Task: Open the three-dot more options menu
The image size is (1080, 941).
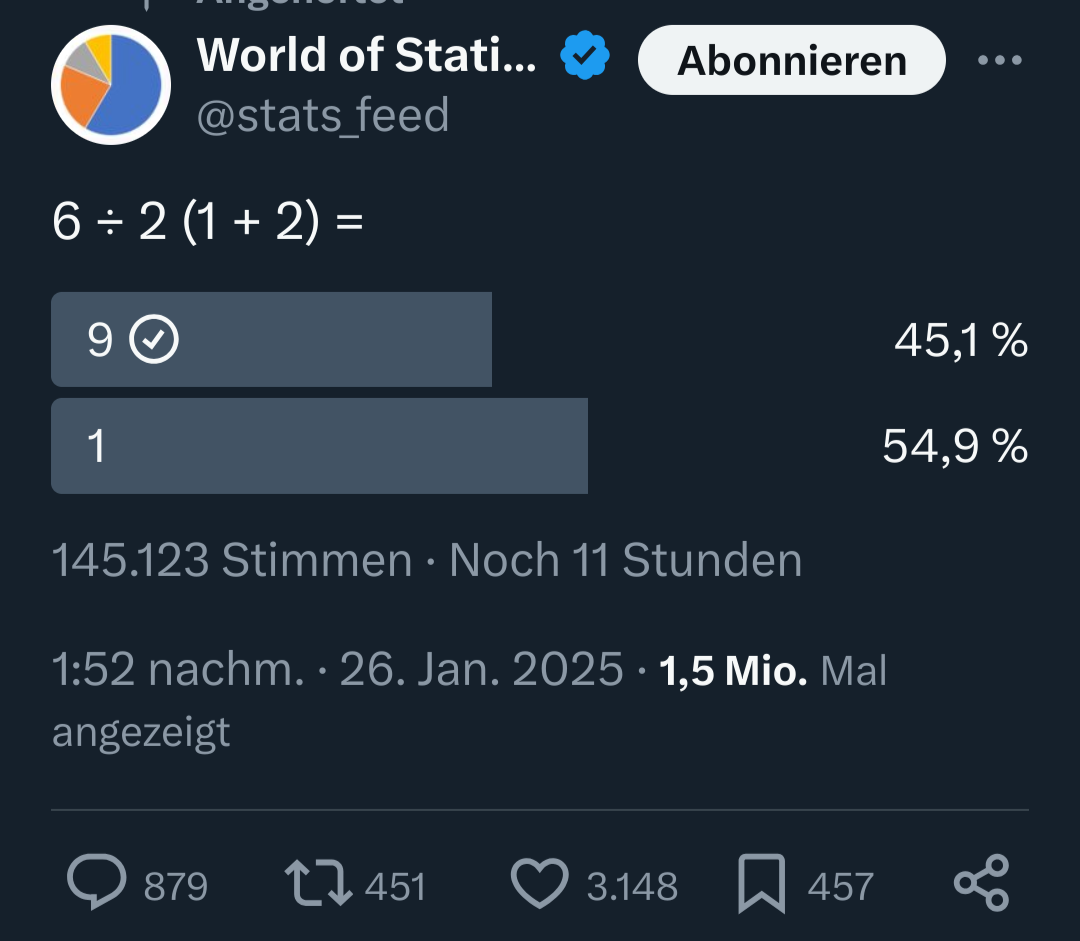Action: [1000, 60]
